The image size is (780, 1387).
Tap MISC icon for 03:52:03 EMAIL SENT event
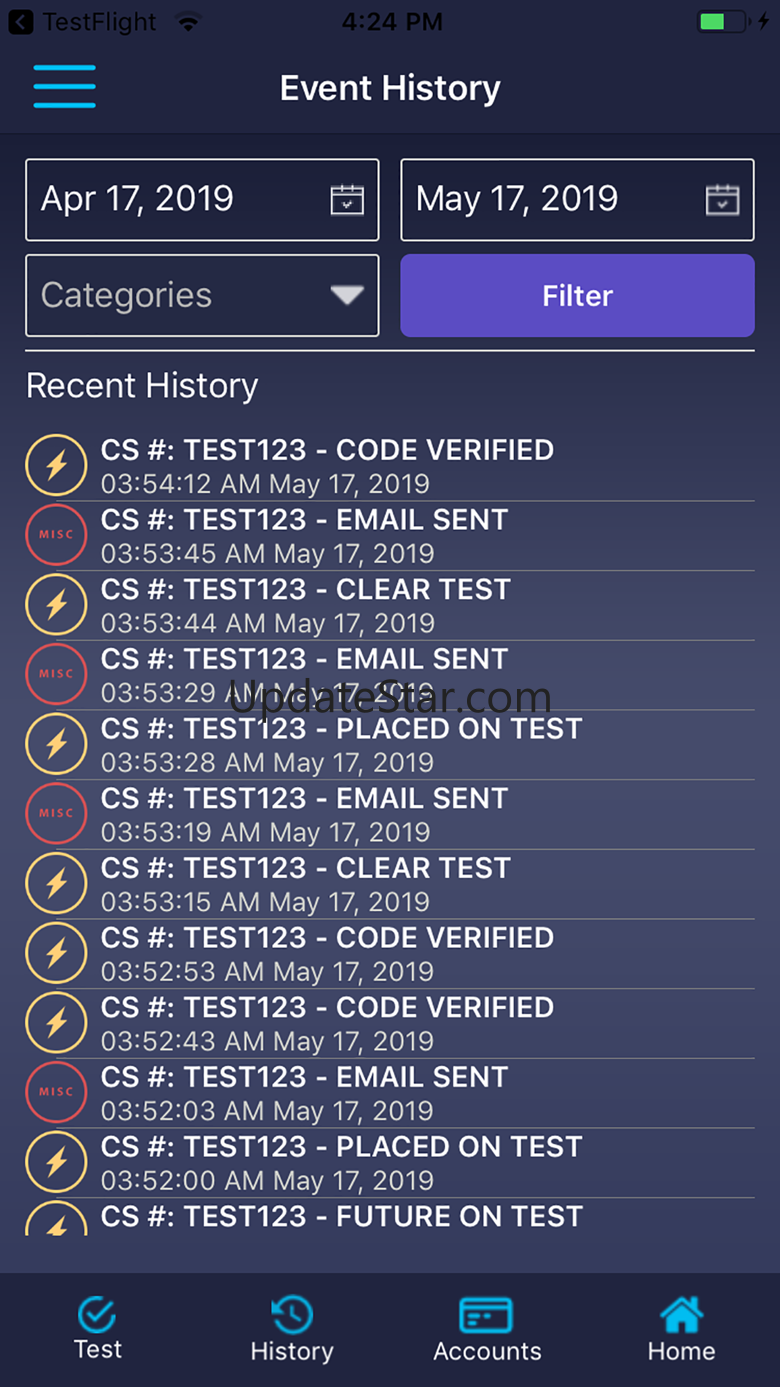click(56, 1092)
